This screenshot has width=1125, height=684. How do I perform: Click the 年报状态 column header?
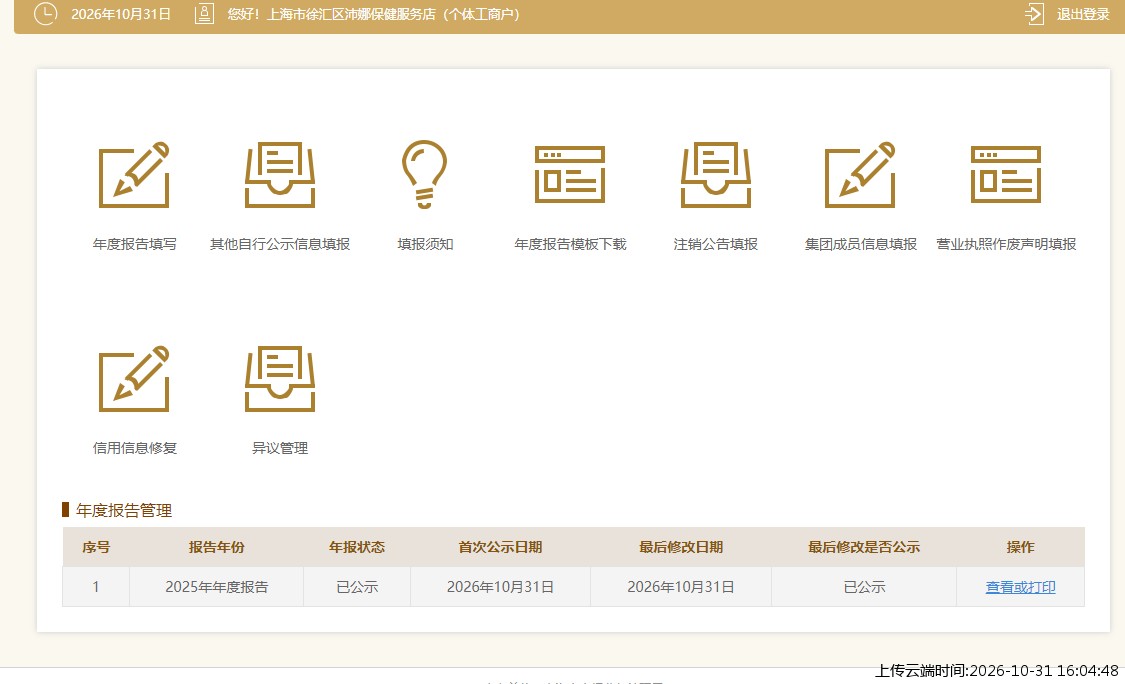tap(357, 547)
